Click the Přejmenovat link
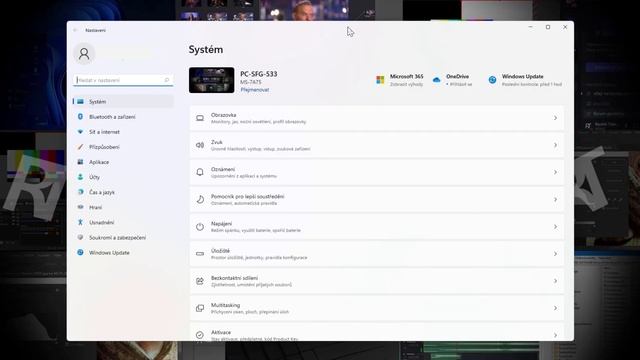Screen dimensions: 640x360 click(255, 90)
